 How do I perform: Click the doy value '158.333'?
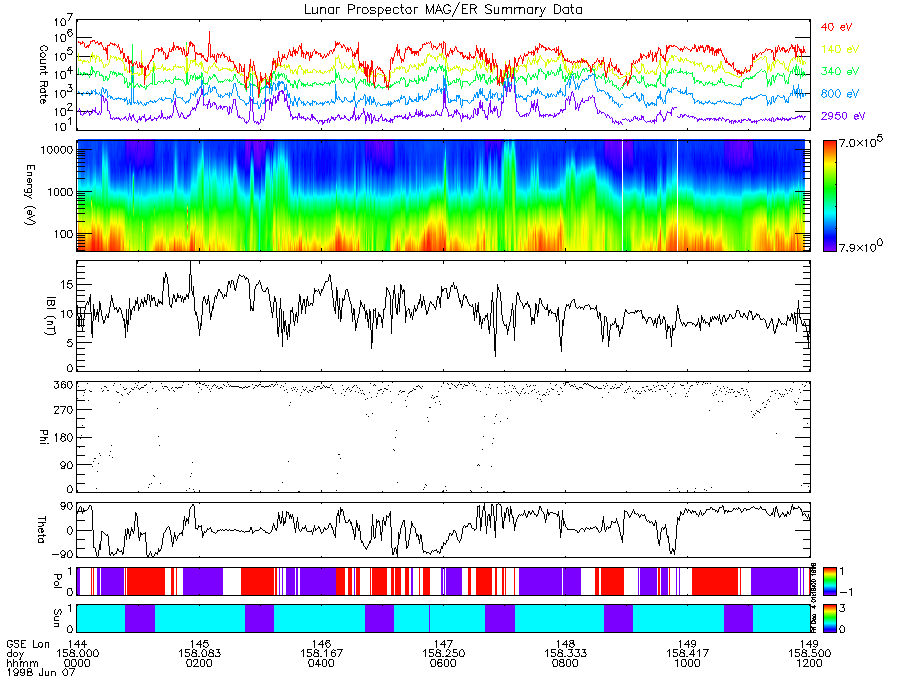click(565, 654)
